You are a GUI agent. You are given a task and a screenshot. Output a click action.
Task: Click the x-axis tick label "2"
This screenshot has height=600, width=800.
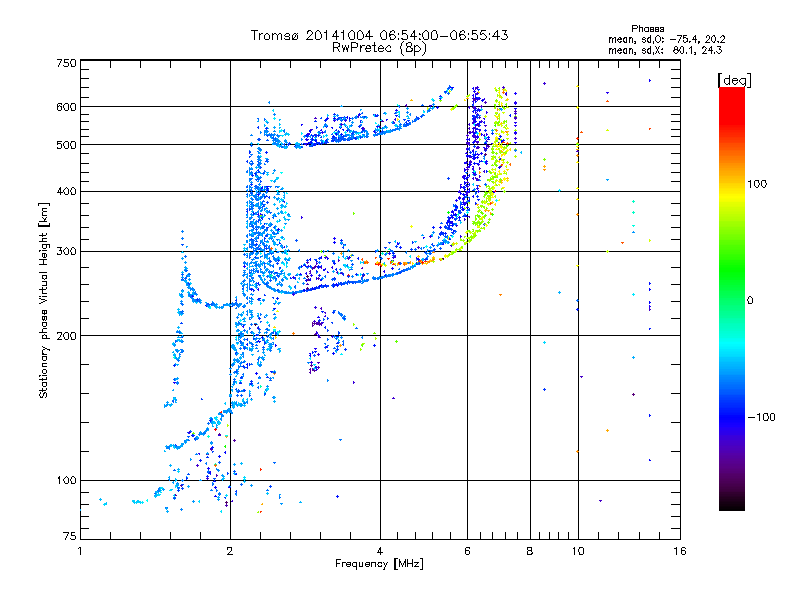[x=230, y=551]
